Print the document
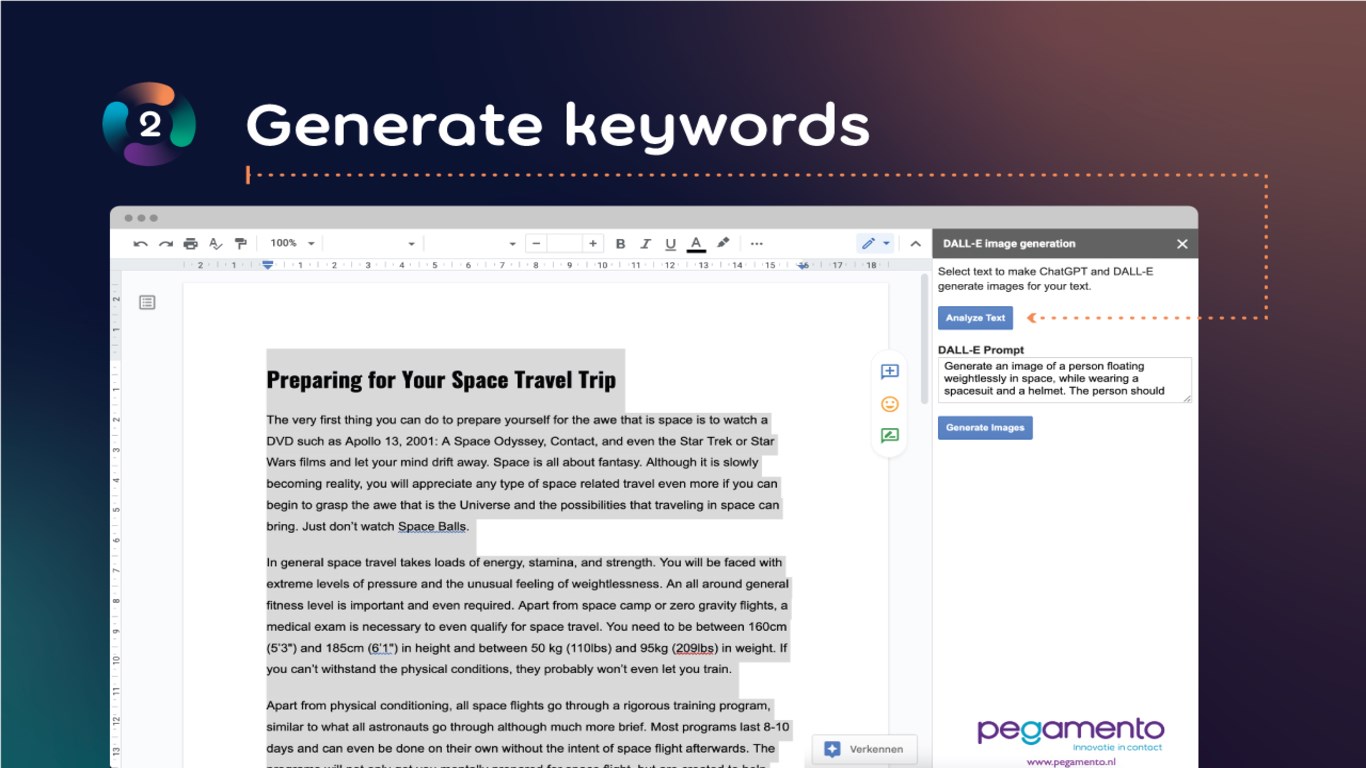The height and width of the screenshot is (768, 1366). (x=190, y=244)
